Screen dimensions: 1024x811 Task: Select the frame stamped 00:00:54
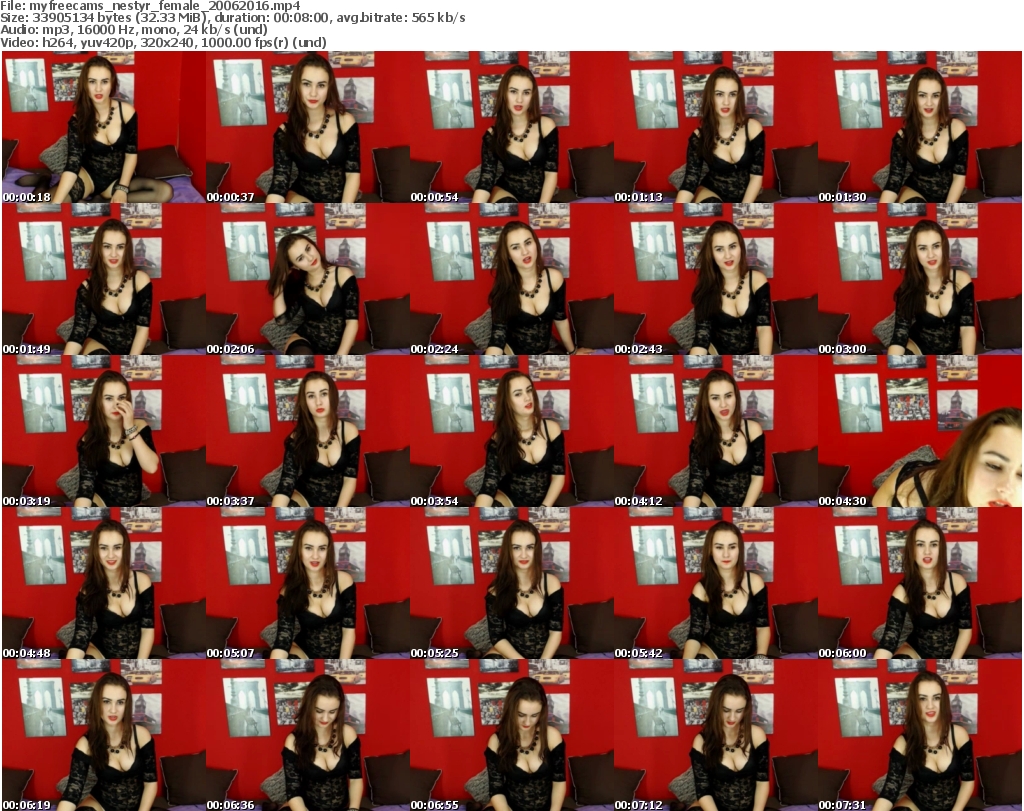point(511,127)
